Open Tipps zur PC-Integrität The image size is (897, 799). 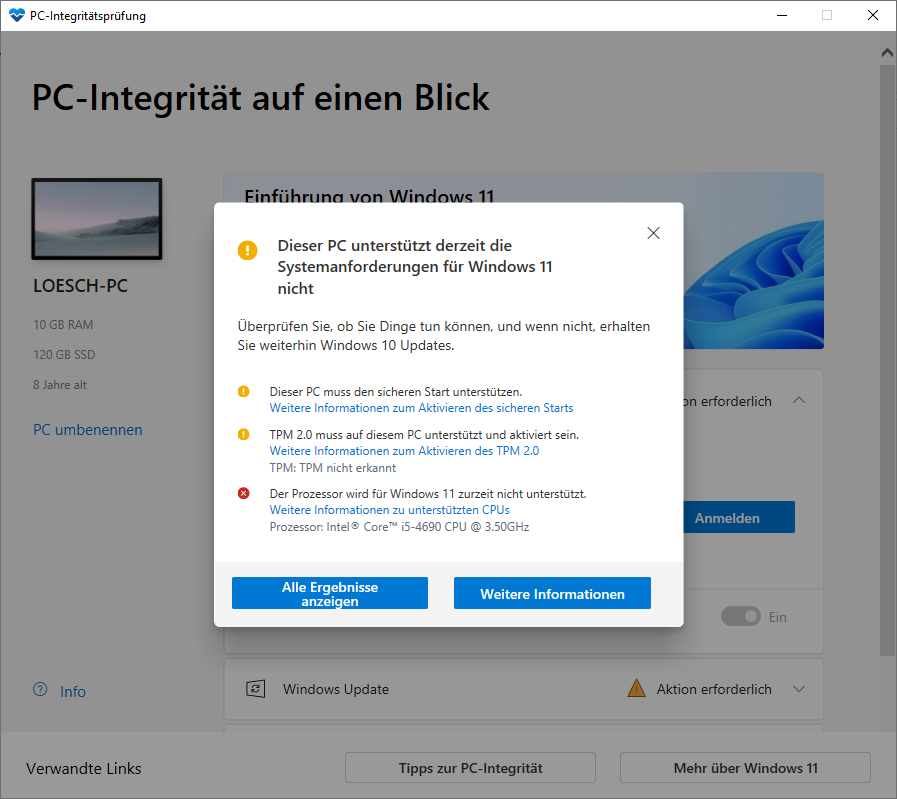pyautogui.click(x=470, y=768)
